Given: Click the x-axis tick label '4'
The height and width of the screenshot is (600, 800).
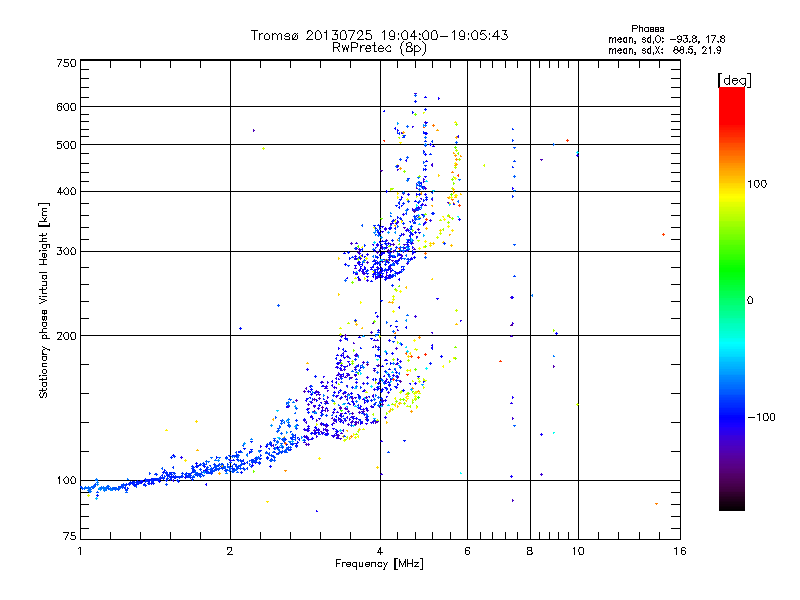Looking at the screenshot, I should pyautogui.click(x=380, y=551).
